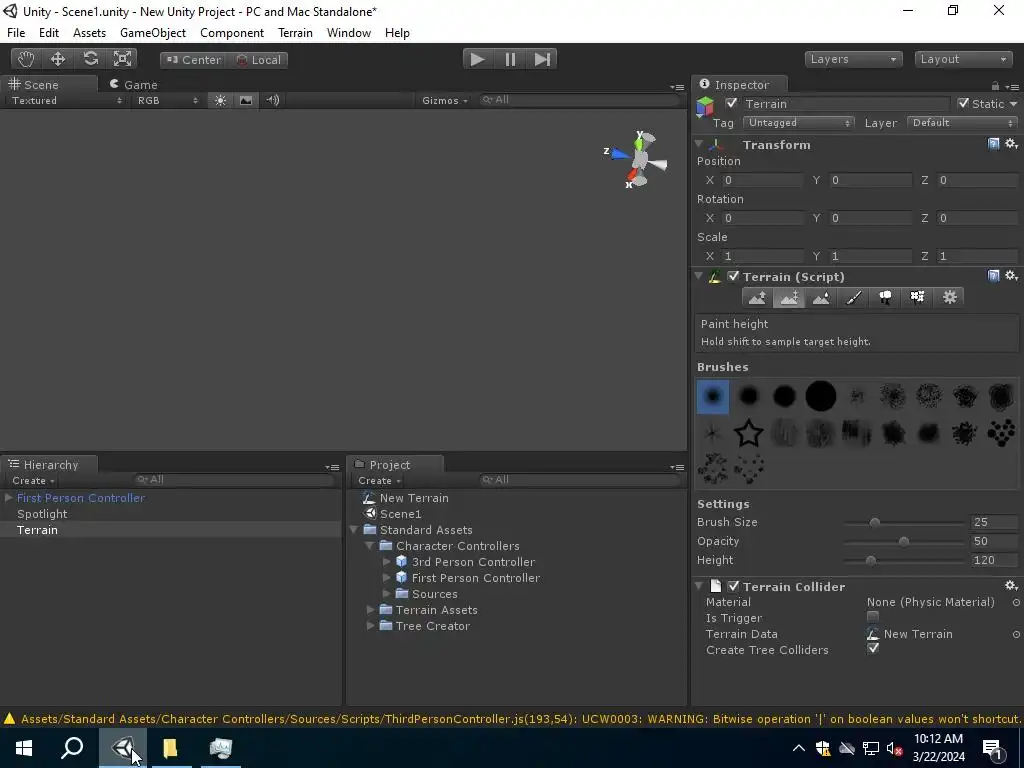This screenshot has height=768, width=1024.
Task: Open Transform component gear menu
Action: coord(1011,144)
